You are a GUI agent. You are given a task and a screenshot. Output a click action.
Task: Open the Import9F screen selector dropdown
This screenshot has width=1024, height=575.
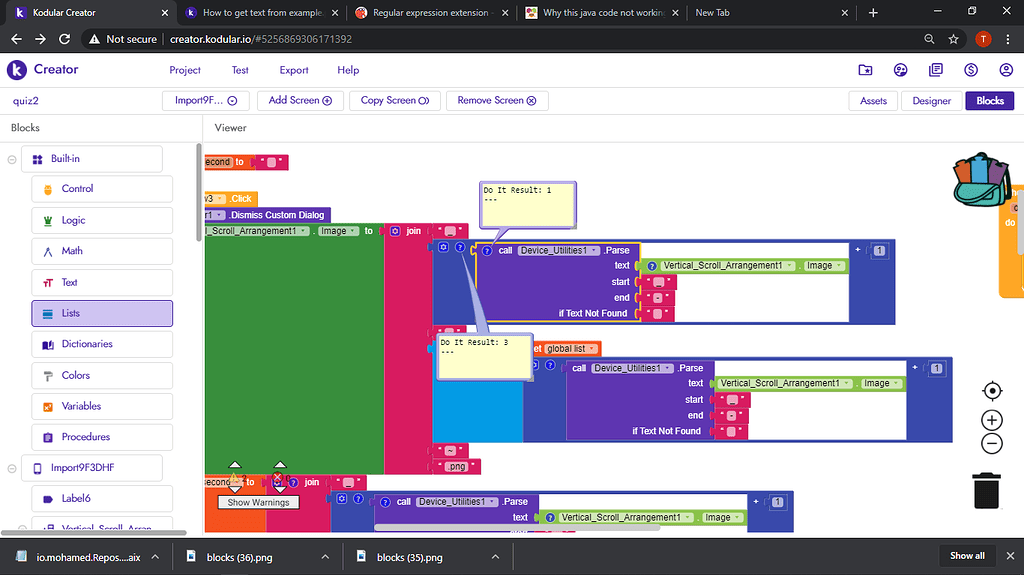coord(205,101)
